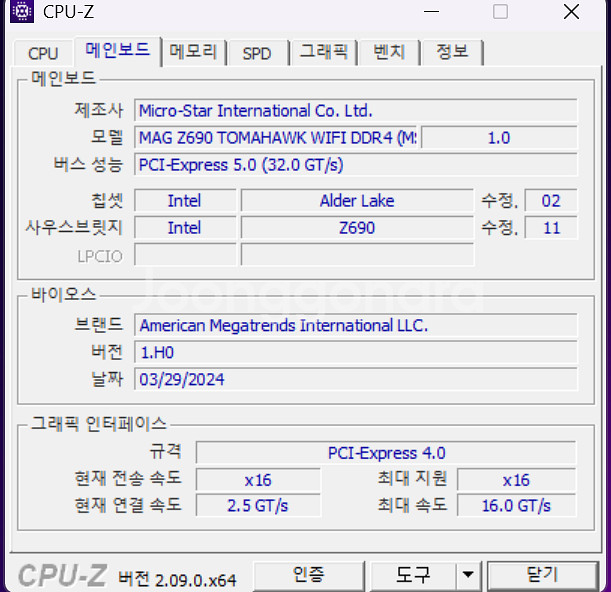This screenshot has width=611, height=592.
Task: Click the BIOS version 1.H0 field
Action: pyautogui.click(x=355, y=352)
